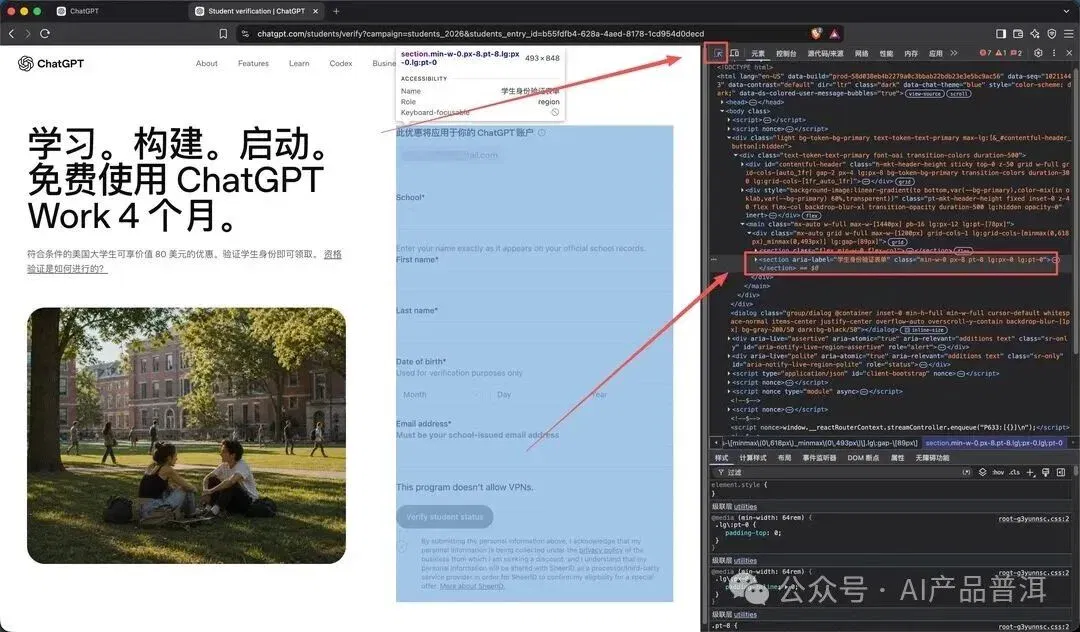Viewport: 1080px width, 632px height.
Task: Click the Brave VPN shield icon
Action: coord(1052,33)
